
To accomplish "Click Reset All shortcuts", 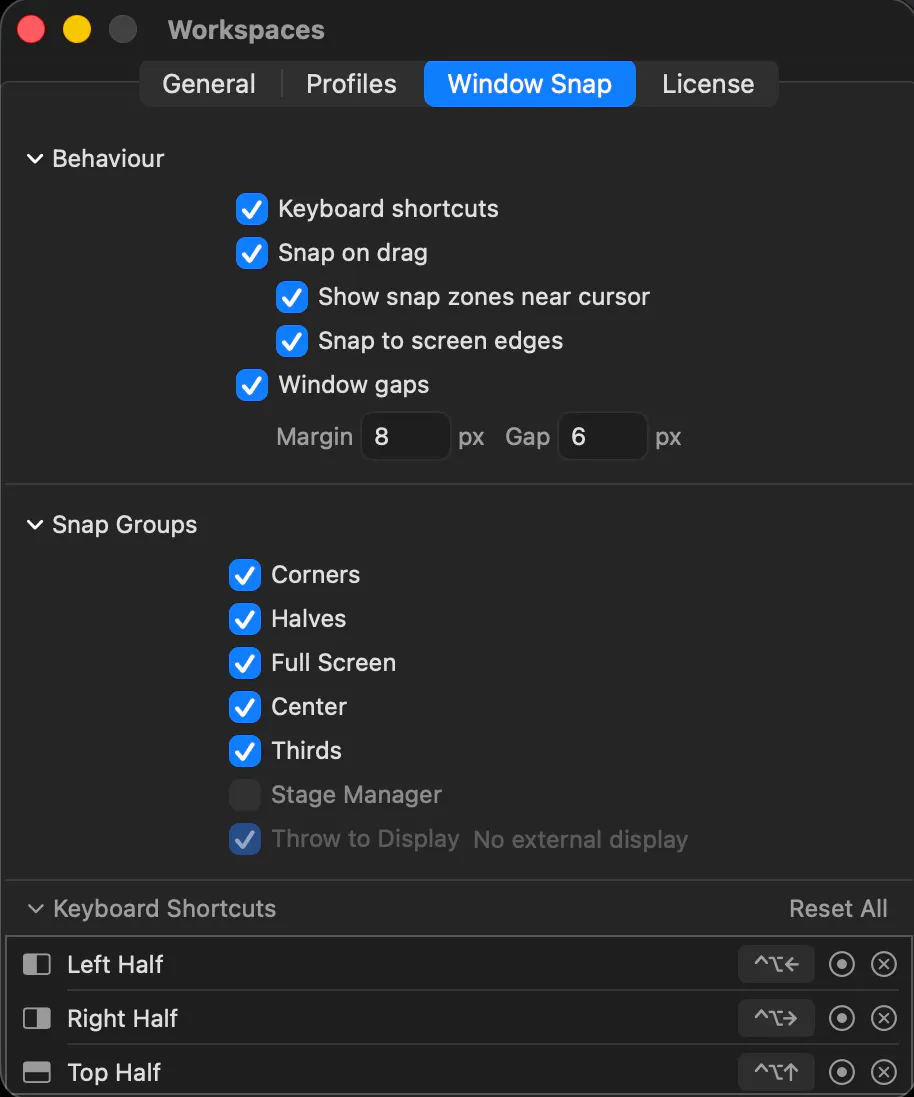I will click(x=838, y=909).
